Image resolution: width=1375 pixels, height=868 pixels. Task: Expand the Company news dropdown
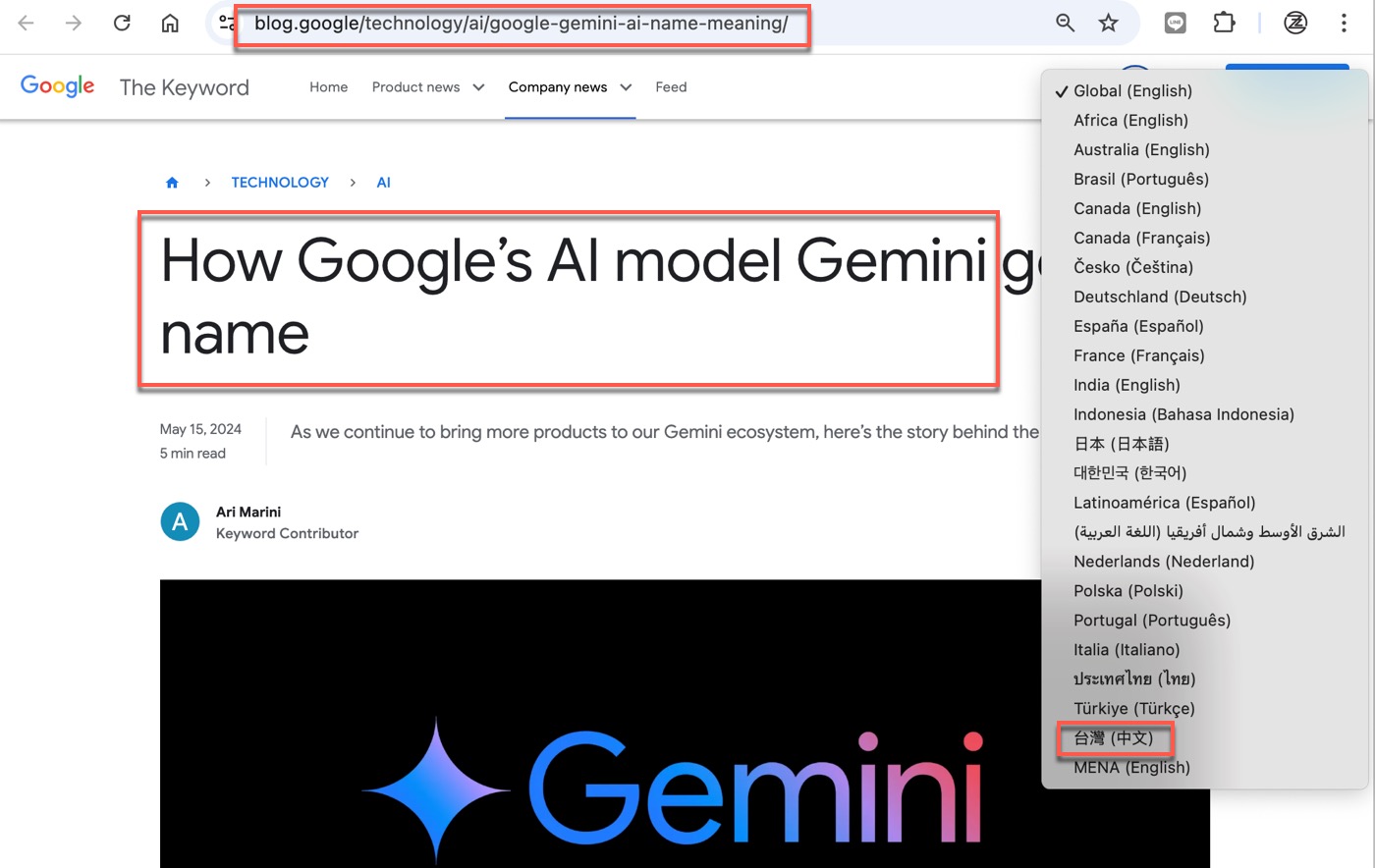pyautogui.click(x=570, y=87)
